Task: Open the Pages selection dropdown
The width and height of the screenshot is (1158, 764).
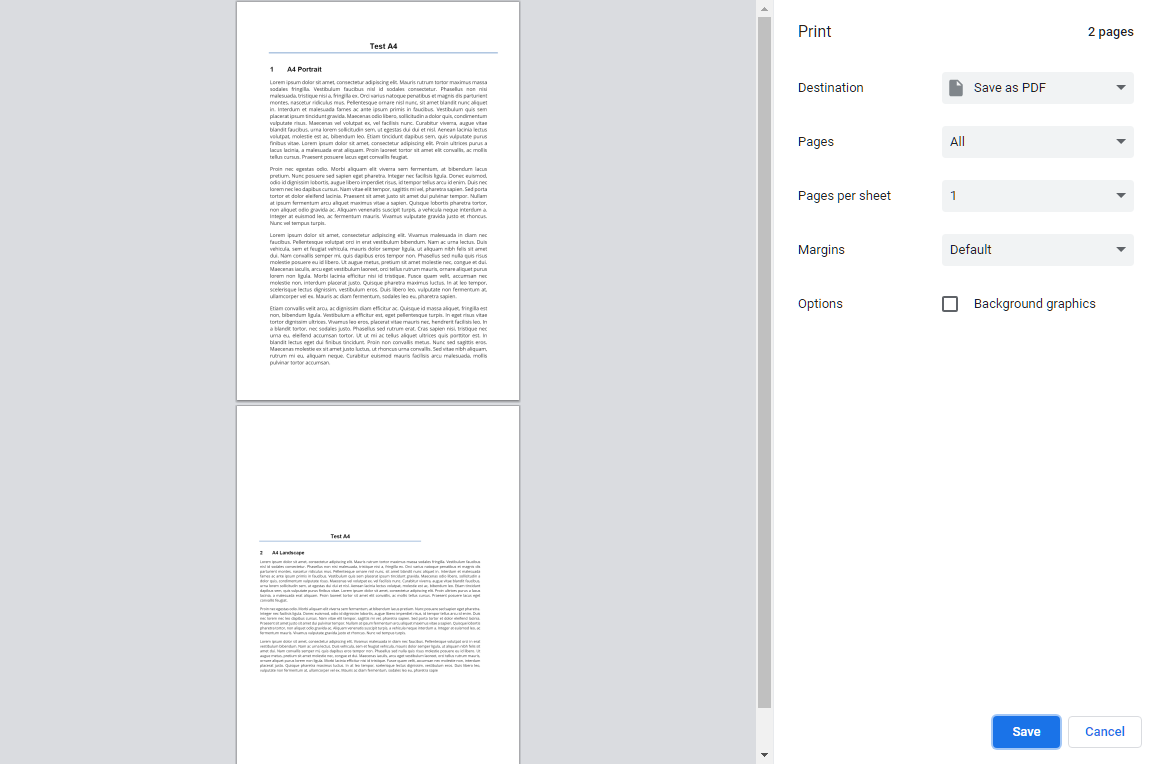Action: (1037, 141)
